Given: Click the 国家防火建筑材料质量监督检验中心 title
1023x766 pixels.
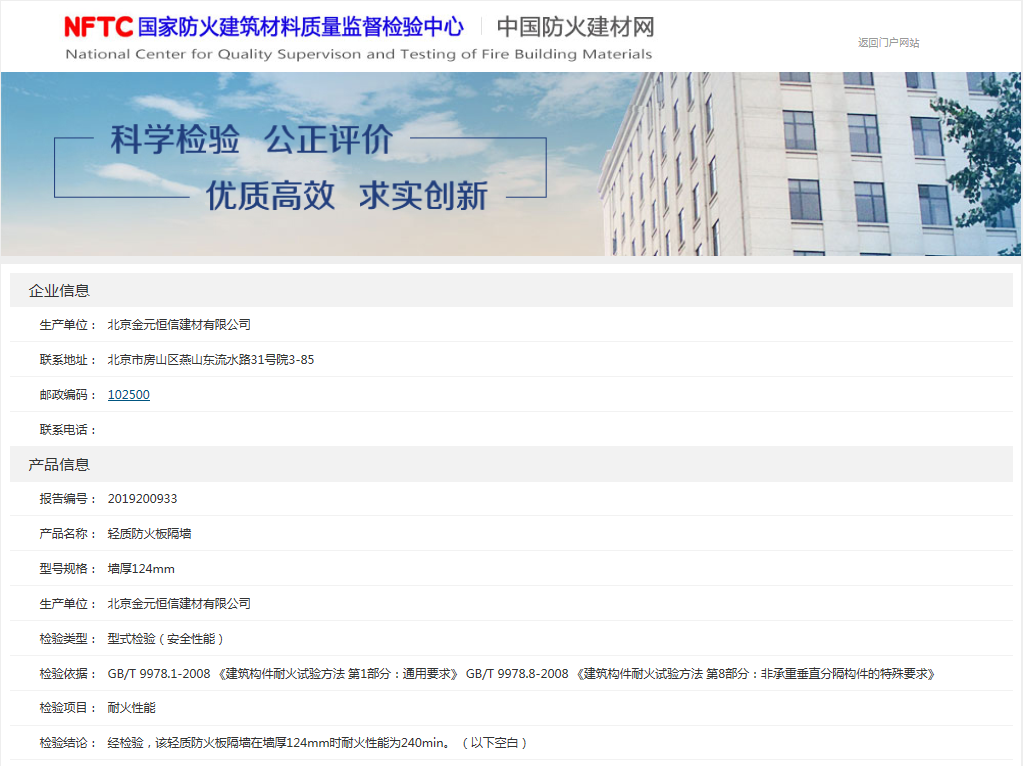Looking at the screenshot, I should (300, 26).
